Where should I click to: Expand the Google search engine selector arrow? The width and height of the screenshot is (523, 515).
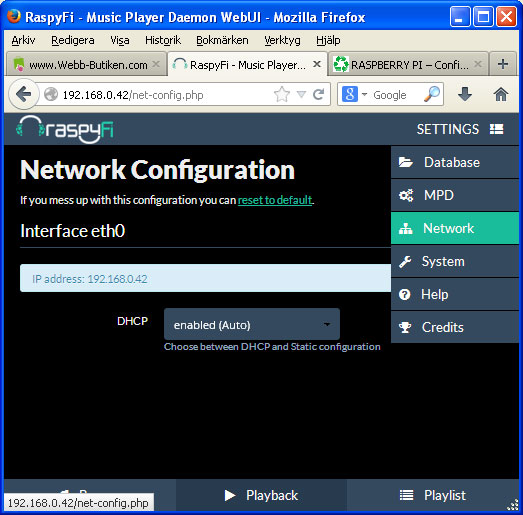click(364, 95)
